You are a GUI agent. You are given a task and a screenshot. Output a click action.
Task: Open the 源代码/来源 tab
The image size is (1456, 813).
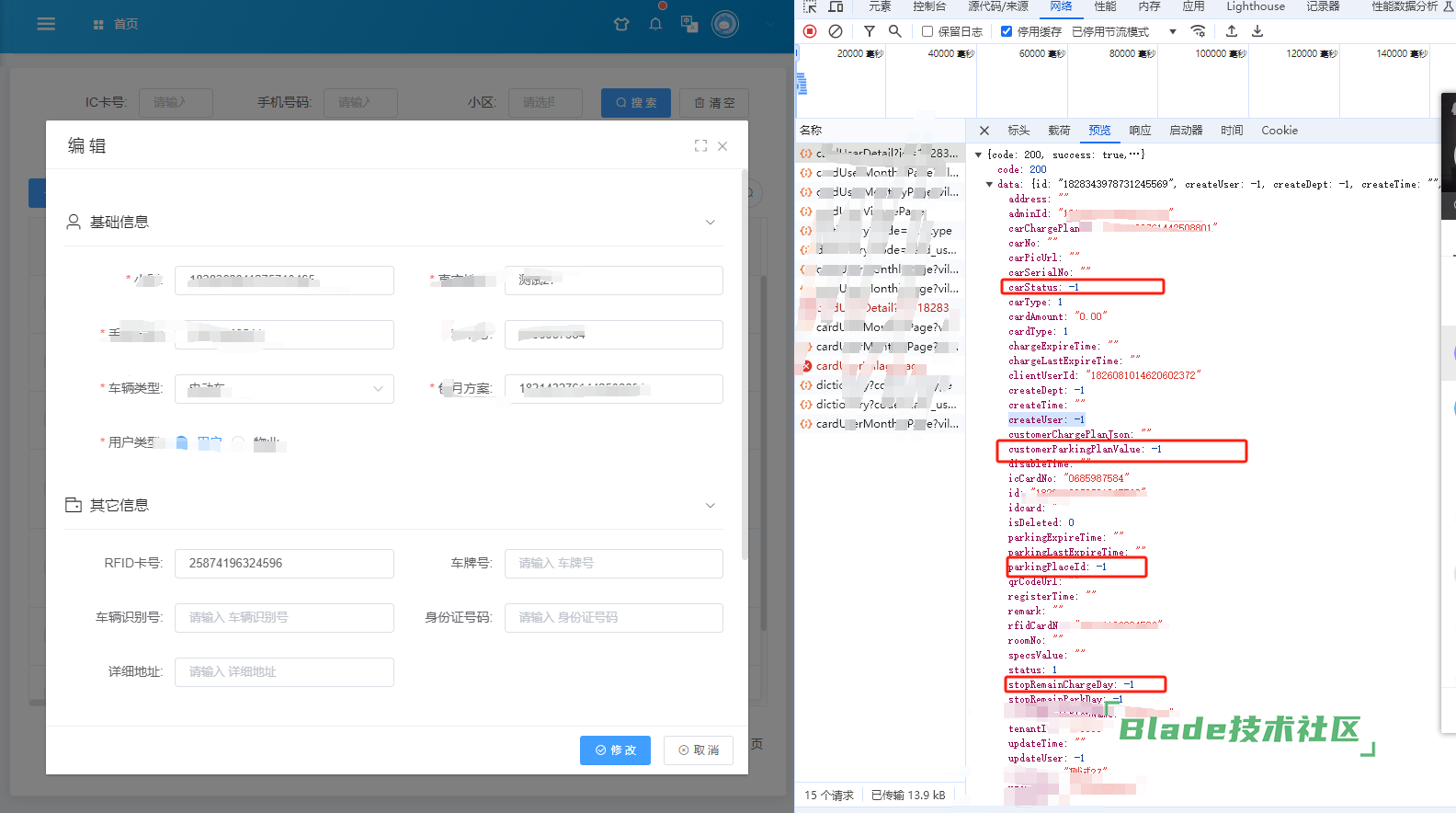(x=998, y=6)
